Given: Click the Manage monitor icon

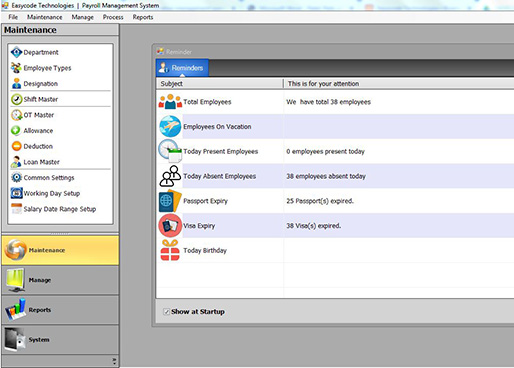Looking at the screenshot, I should point(15,280).
